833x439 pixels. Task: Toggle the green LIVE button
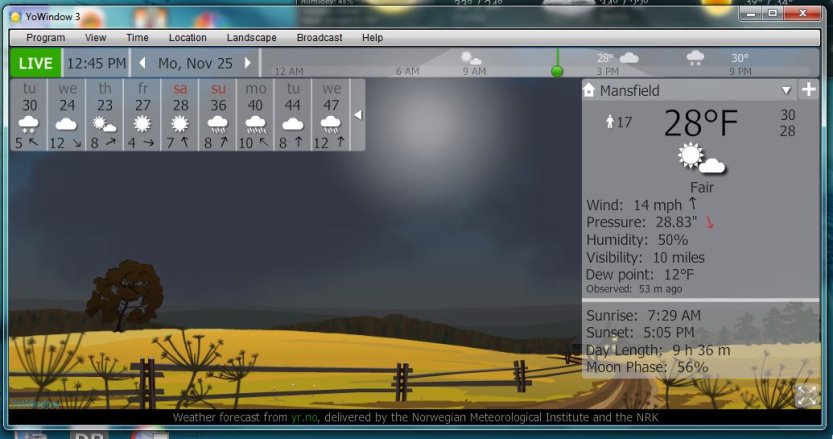pyautogui.click(x=35, y=63)
